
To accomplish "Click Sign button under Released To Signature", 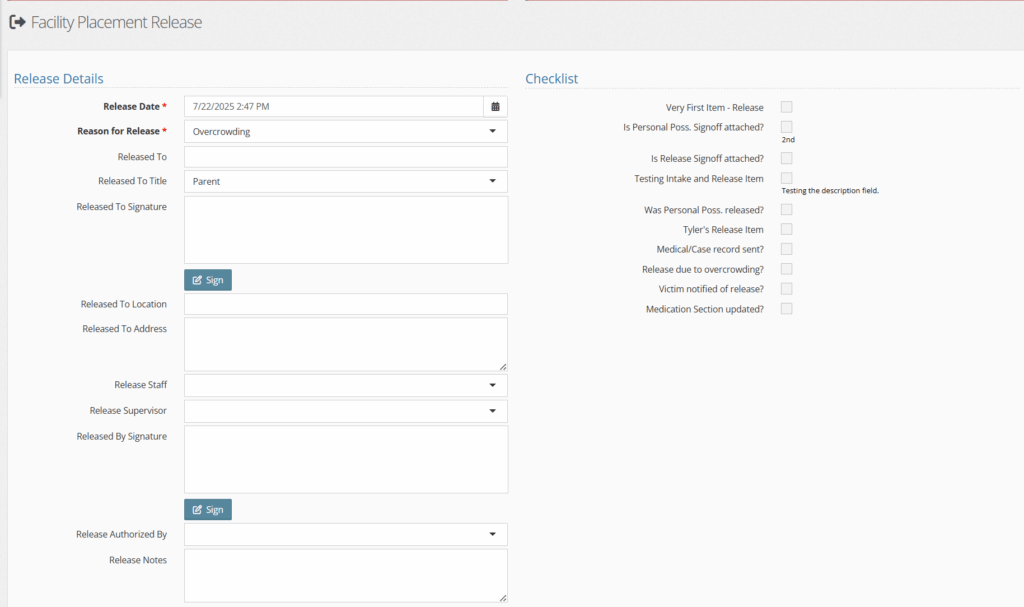I will 208,280.
